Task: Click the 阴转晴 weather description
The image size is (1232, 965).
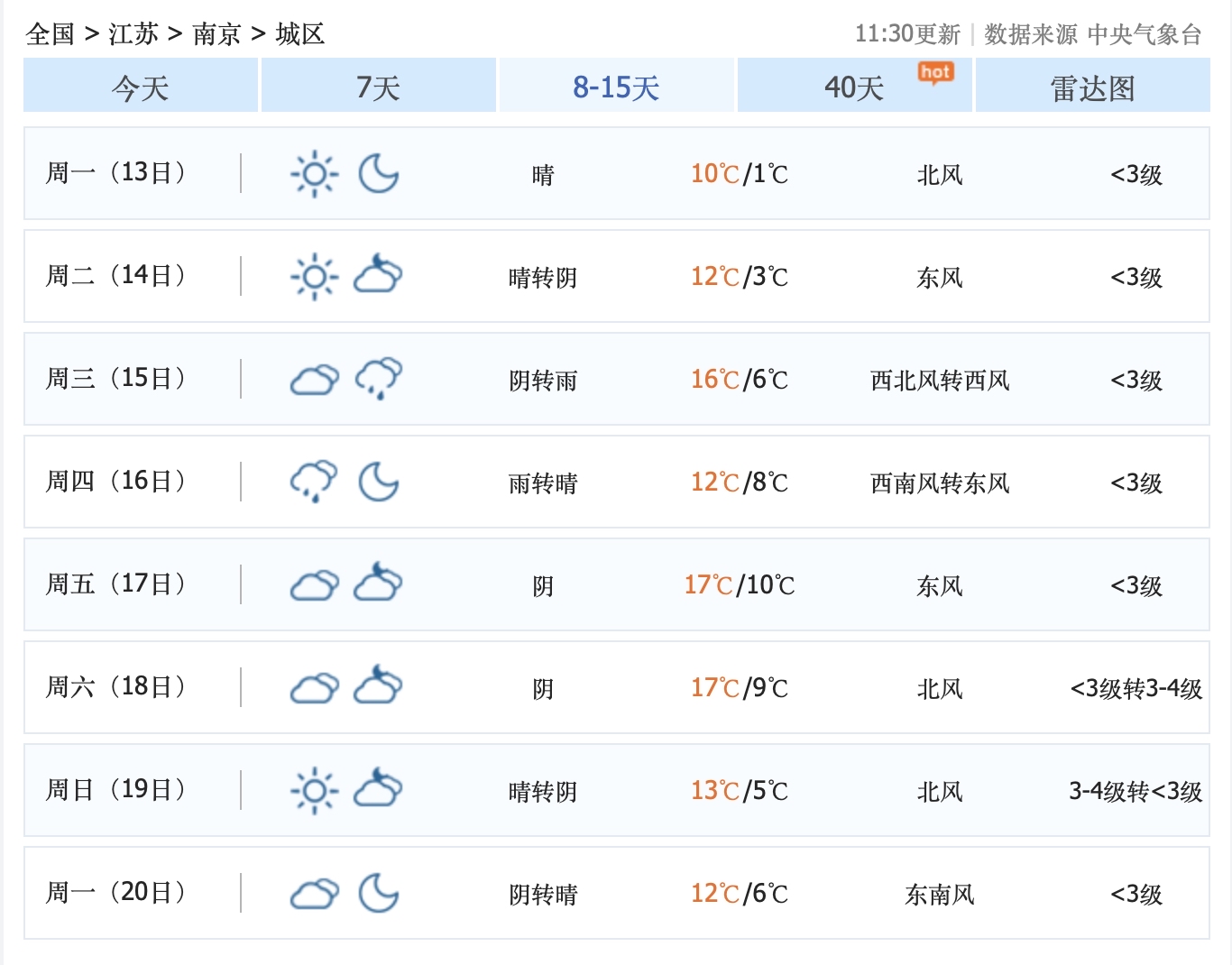Action: coord(543,894)
